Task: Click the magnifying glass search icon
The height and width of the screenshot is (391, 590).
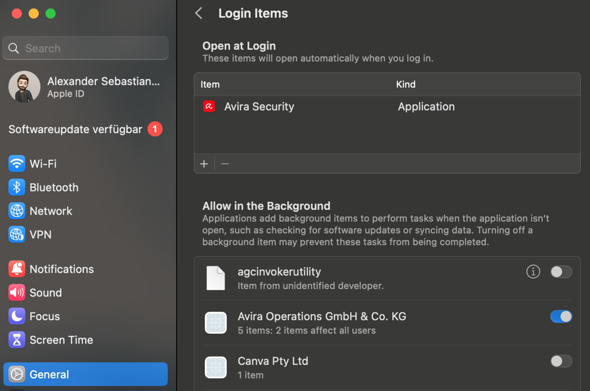Action: click(x=14, y=48)
